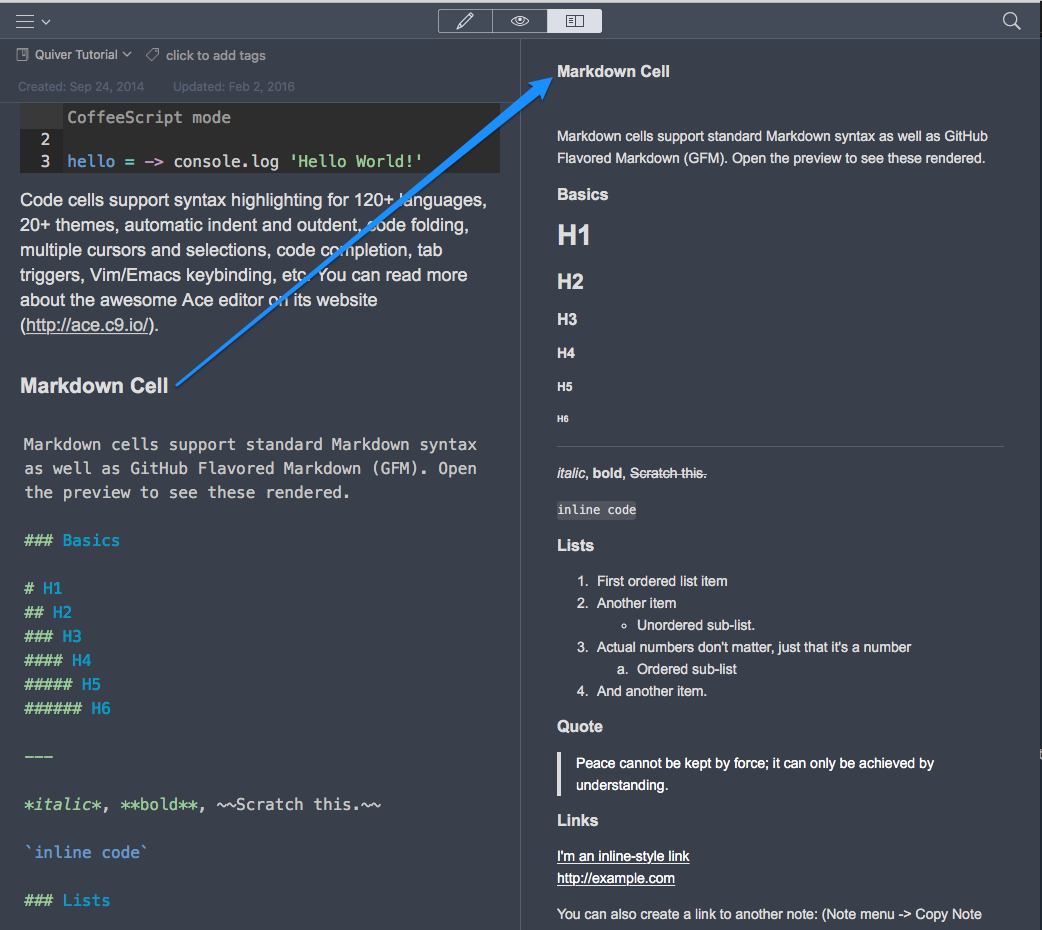Switch to pencil editor-only mode
The width and height of the screenshot is (1042, 930).
click(x=465, y=21)
